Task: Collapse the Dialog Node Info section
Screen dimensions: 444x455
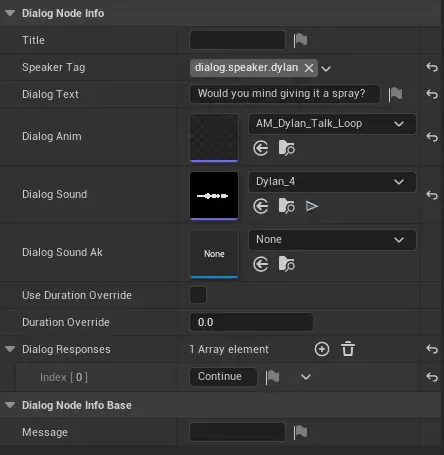Action: (x=10, y=13)
